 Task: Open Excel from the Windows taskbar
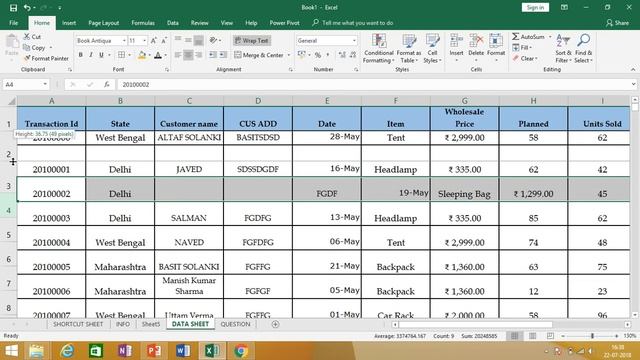[212, 351]
